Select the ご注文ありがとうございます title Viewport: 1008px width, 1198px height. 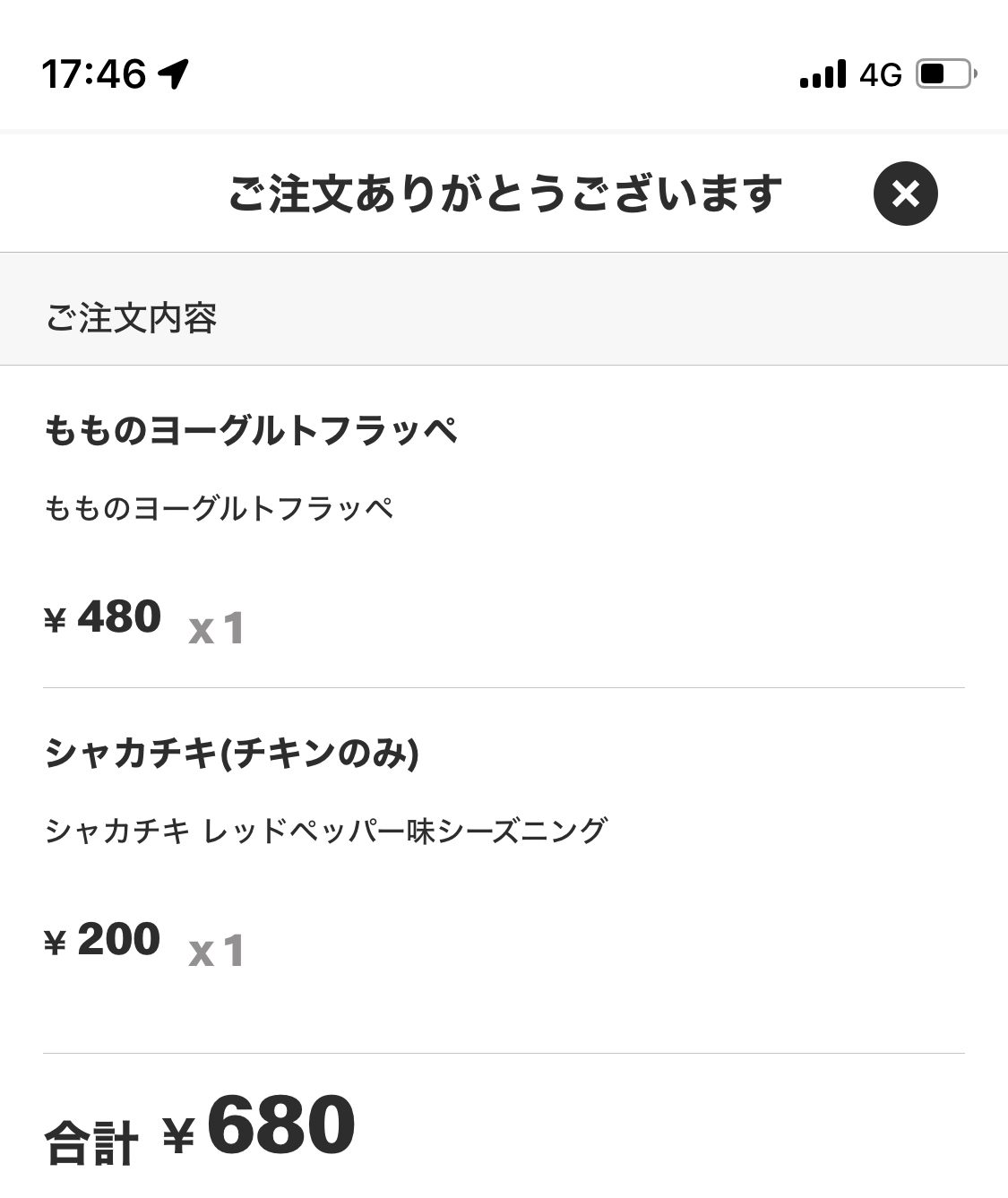point(505,194)
